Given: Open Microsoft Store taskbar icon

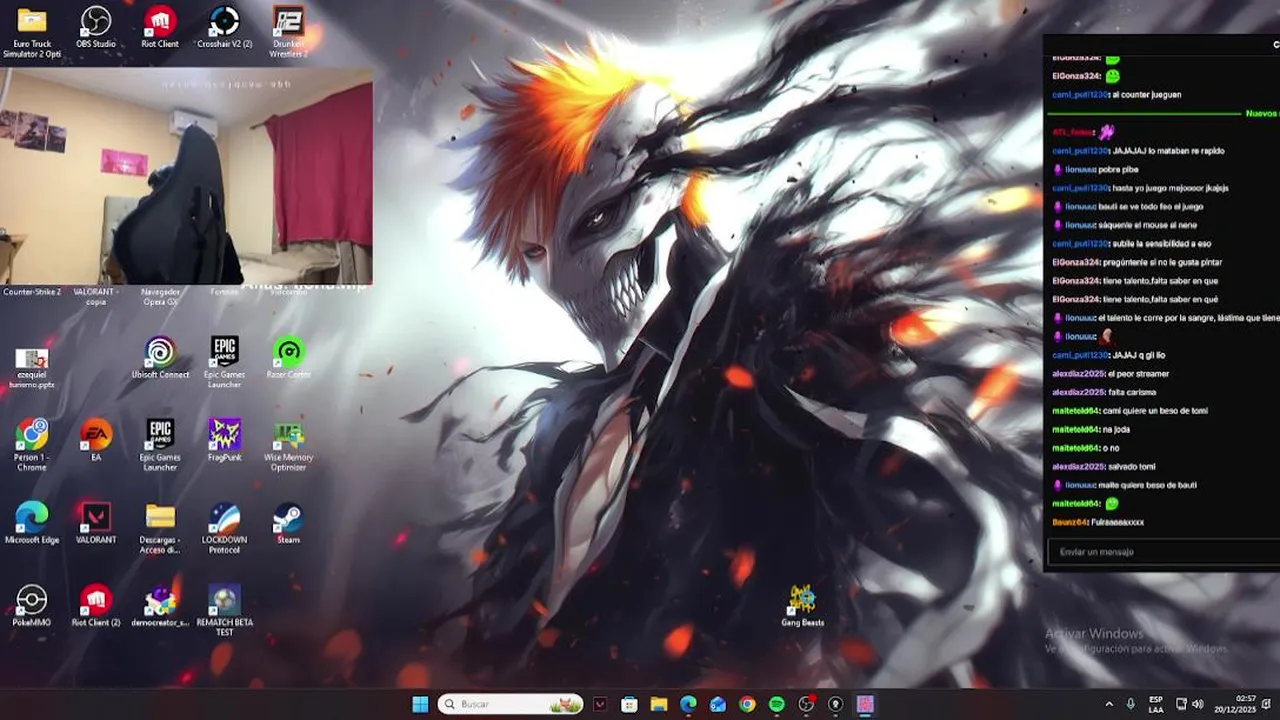Looking at the screenshot, I should pyautogui.click(x=629, y=704).
